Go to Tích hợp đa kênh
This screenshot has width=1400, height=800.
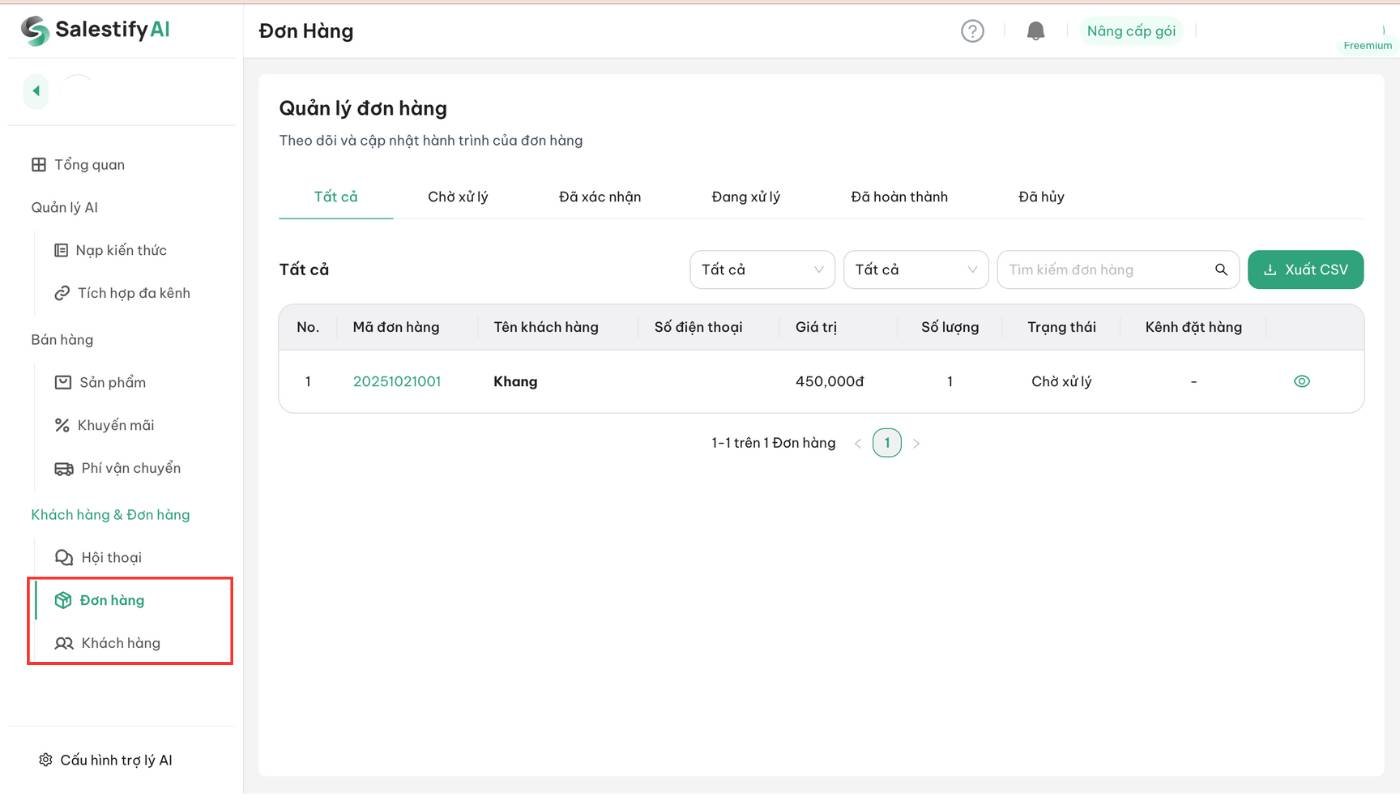point(133,293)
